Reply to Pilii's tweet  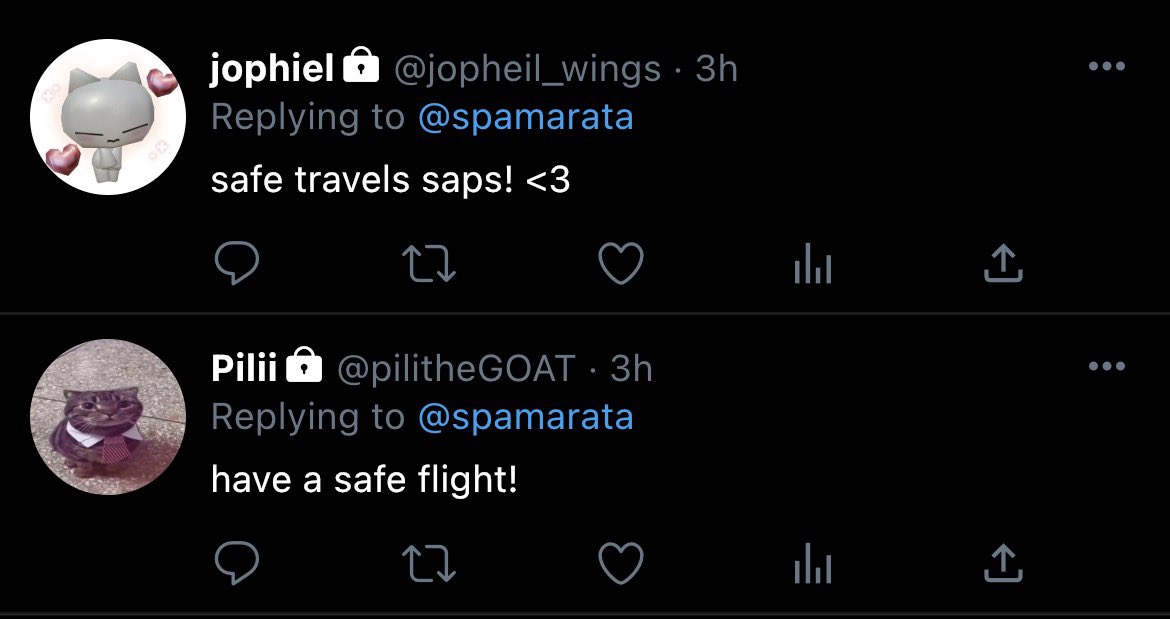coord(237,563)
